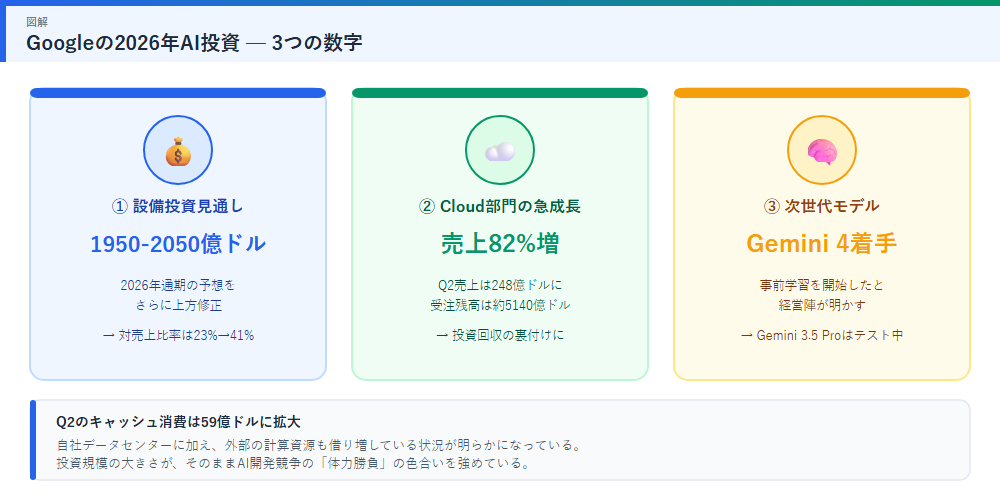Click the cloud icon
This screenshot has width=1000, height=500.
click(500, 151)
